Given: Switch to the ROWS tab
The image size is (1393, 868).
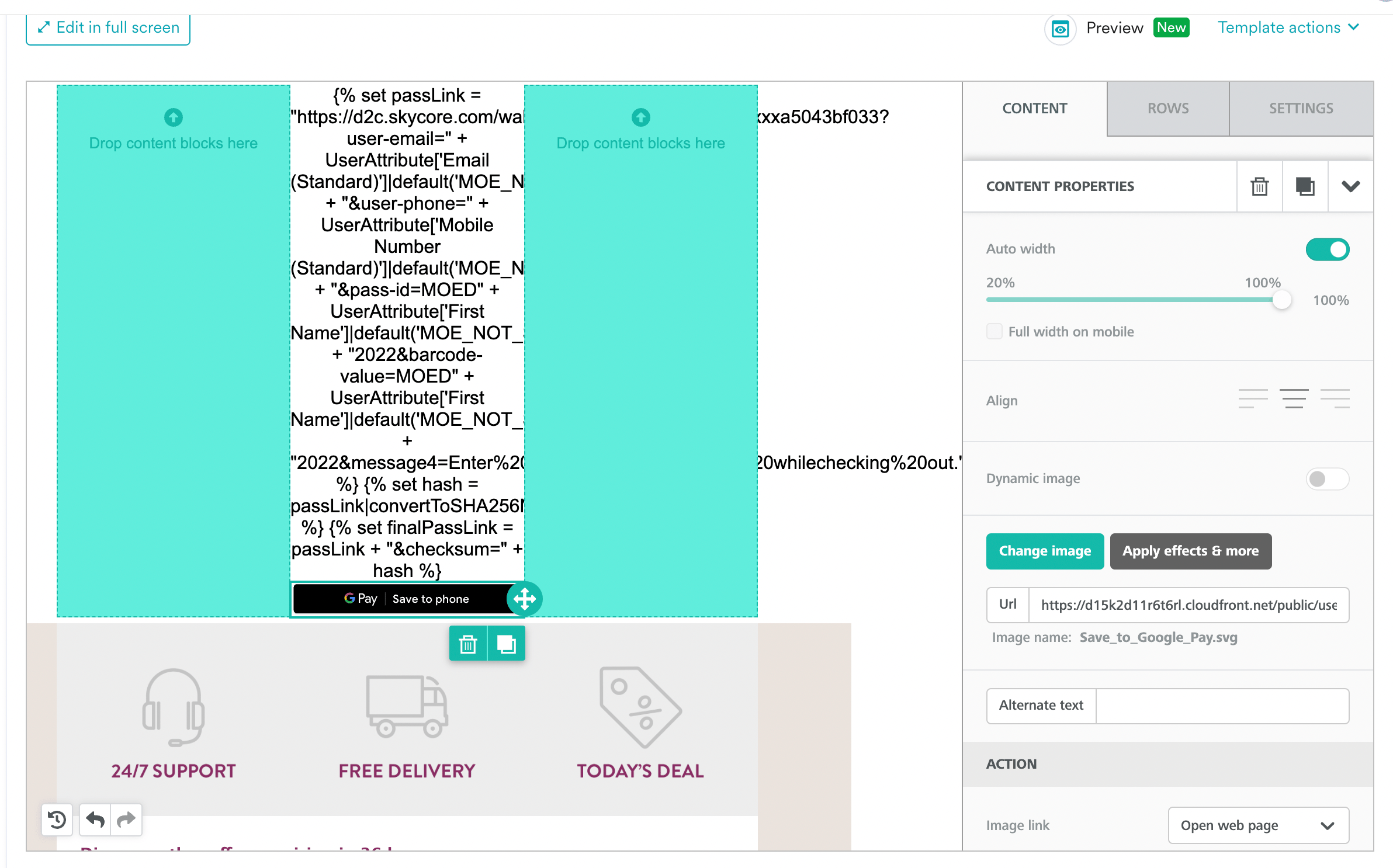Looking at the screenshot, I should [x=1168, y=109].
